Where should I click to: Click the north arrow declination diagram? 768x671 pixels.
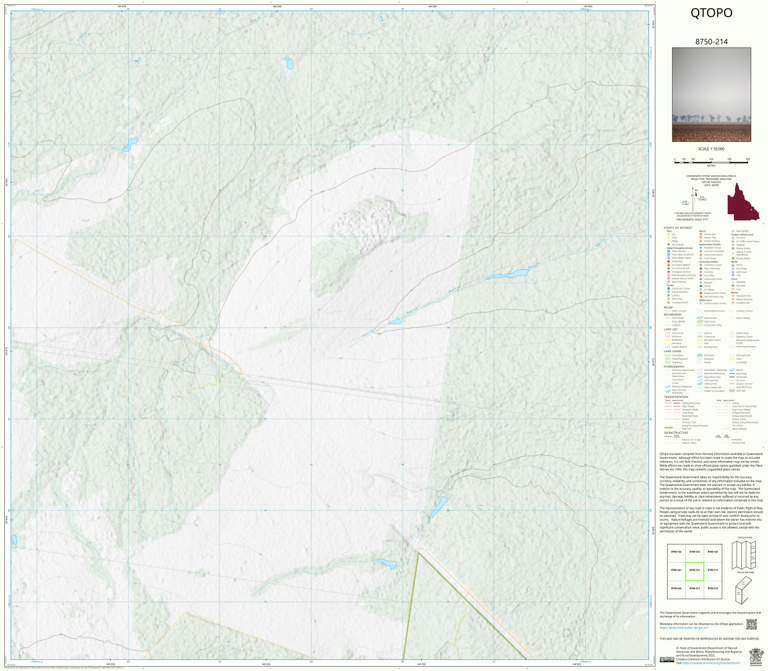coord(694,199)
